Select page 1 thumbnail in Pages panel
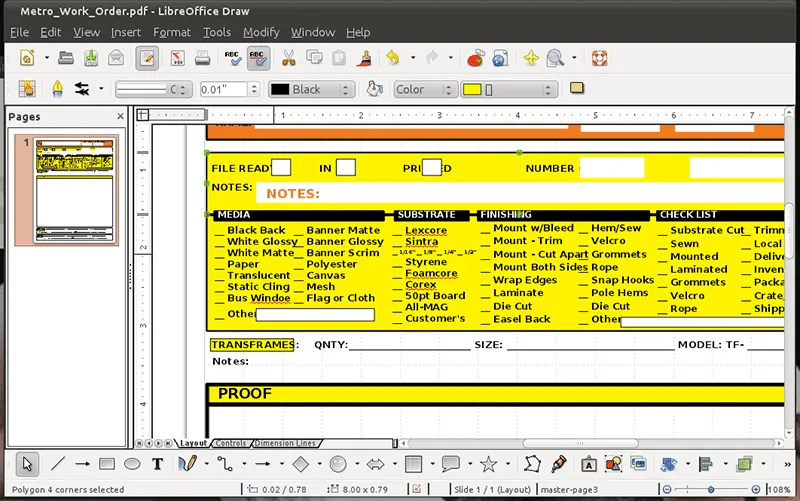The image size is (800, 501). click(76, 190)
